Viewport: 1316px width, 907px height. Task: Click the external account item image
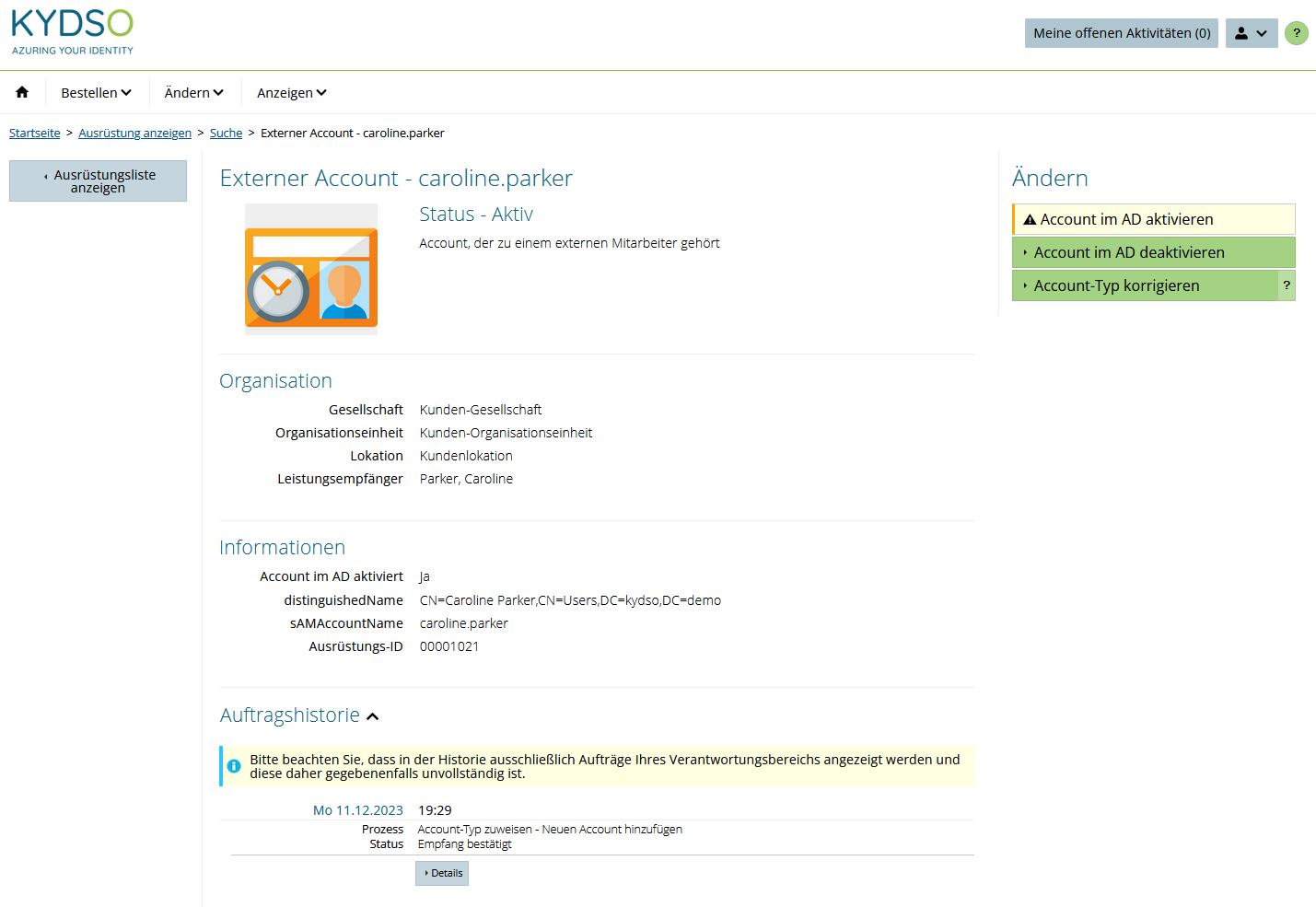pos(310,268)
